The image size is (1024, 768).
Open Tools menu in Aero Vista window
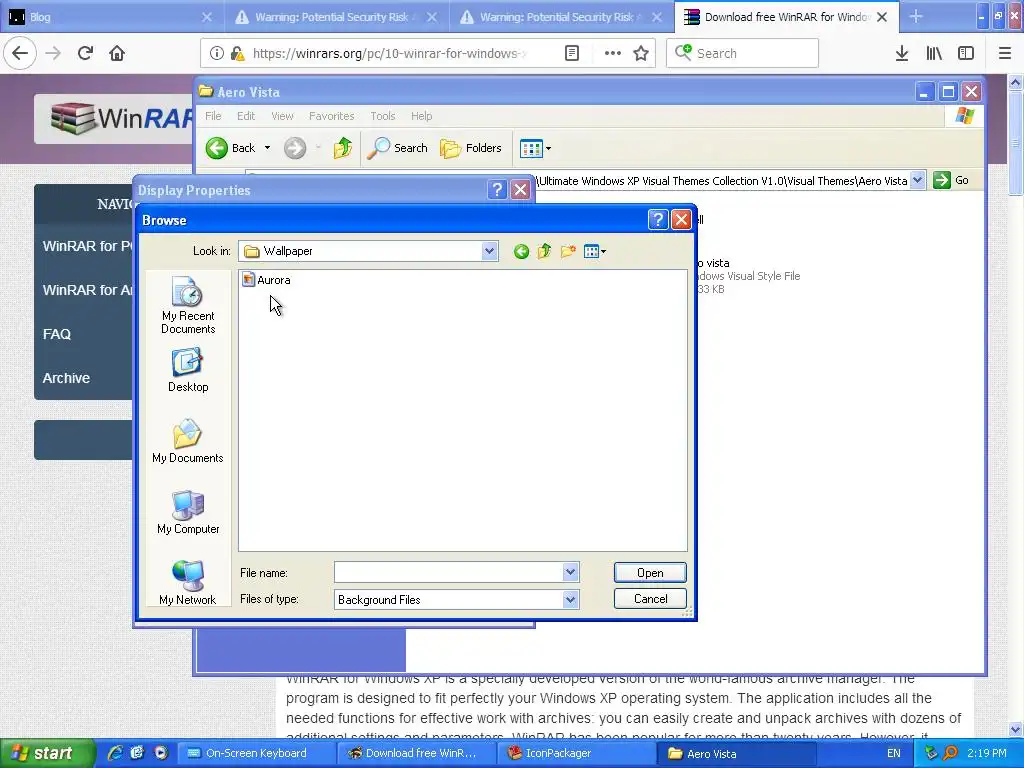click(383, 116)
